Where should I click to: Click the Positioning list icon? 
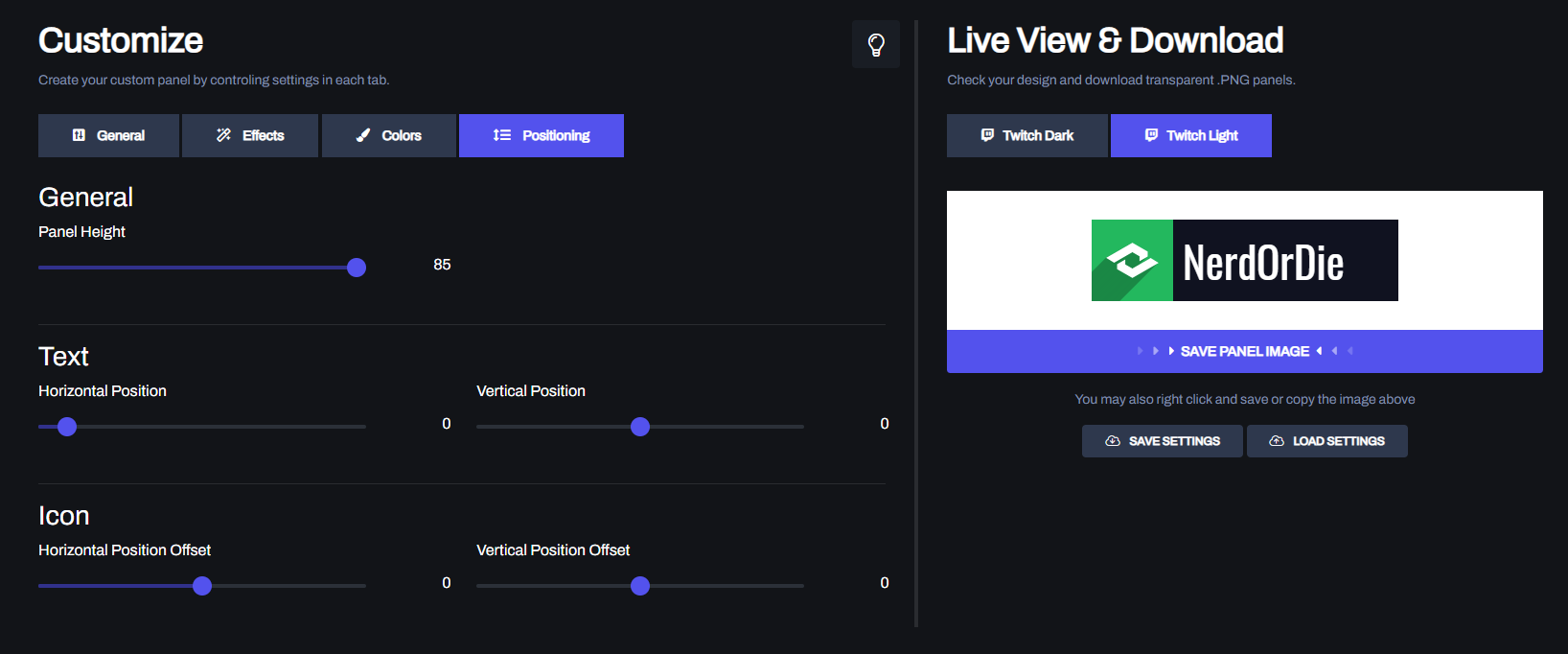pyautogui.click(x=502, y=135)
